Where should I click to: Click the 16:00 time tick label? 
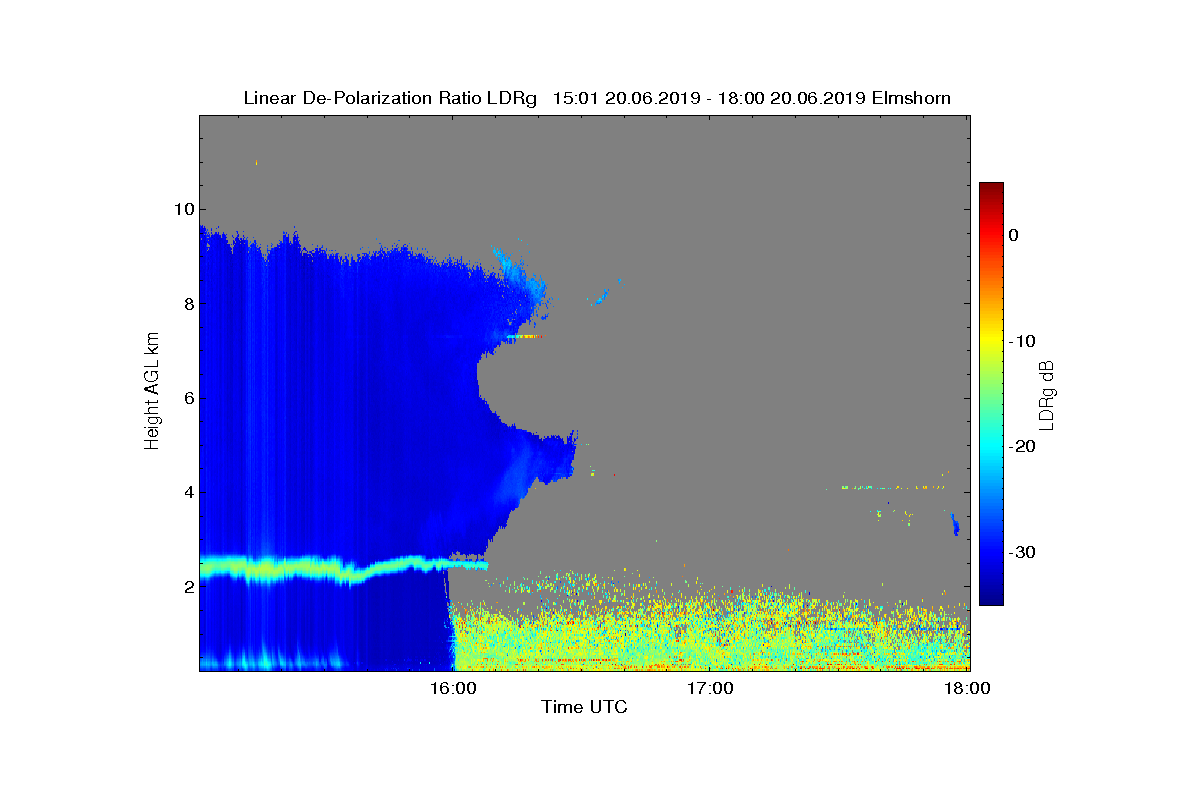(x=452, y=688)
